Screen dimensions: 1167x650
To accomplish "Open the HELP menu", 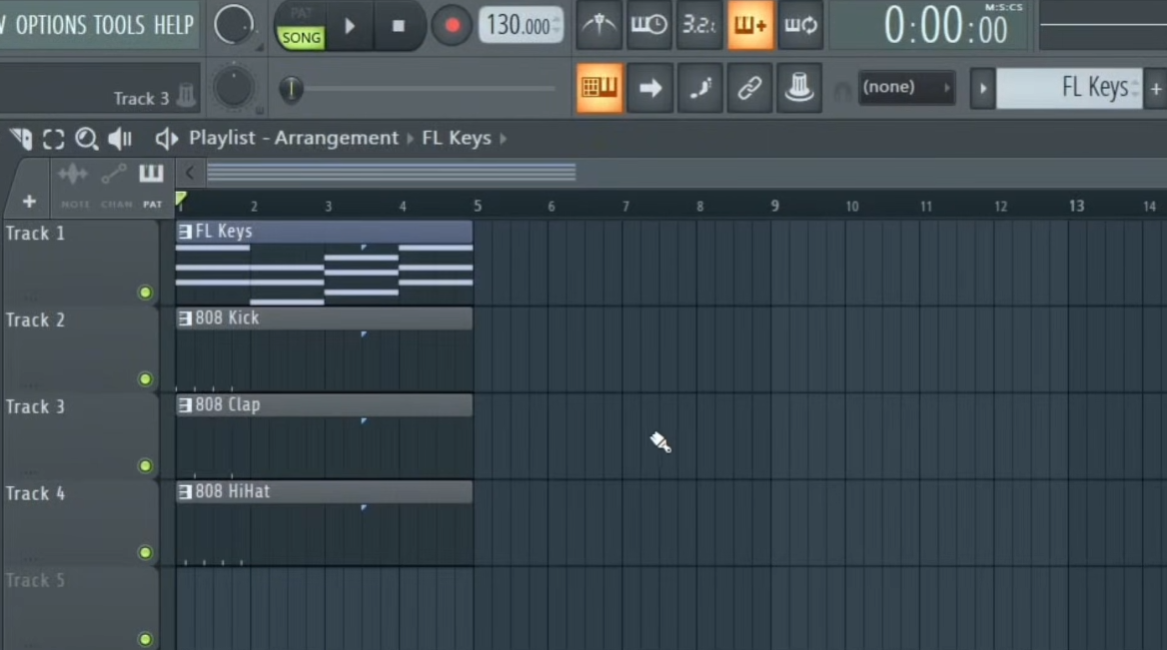I will (173, 25).
